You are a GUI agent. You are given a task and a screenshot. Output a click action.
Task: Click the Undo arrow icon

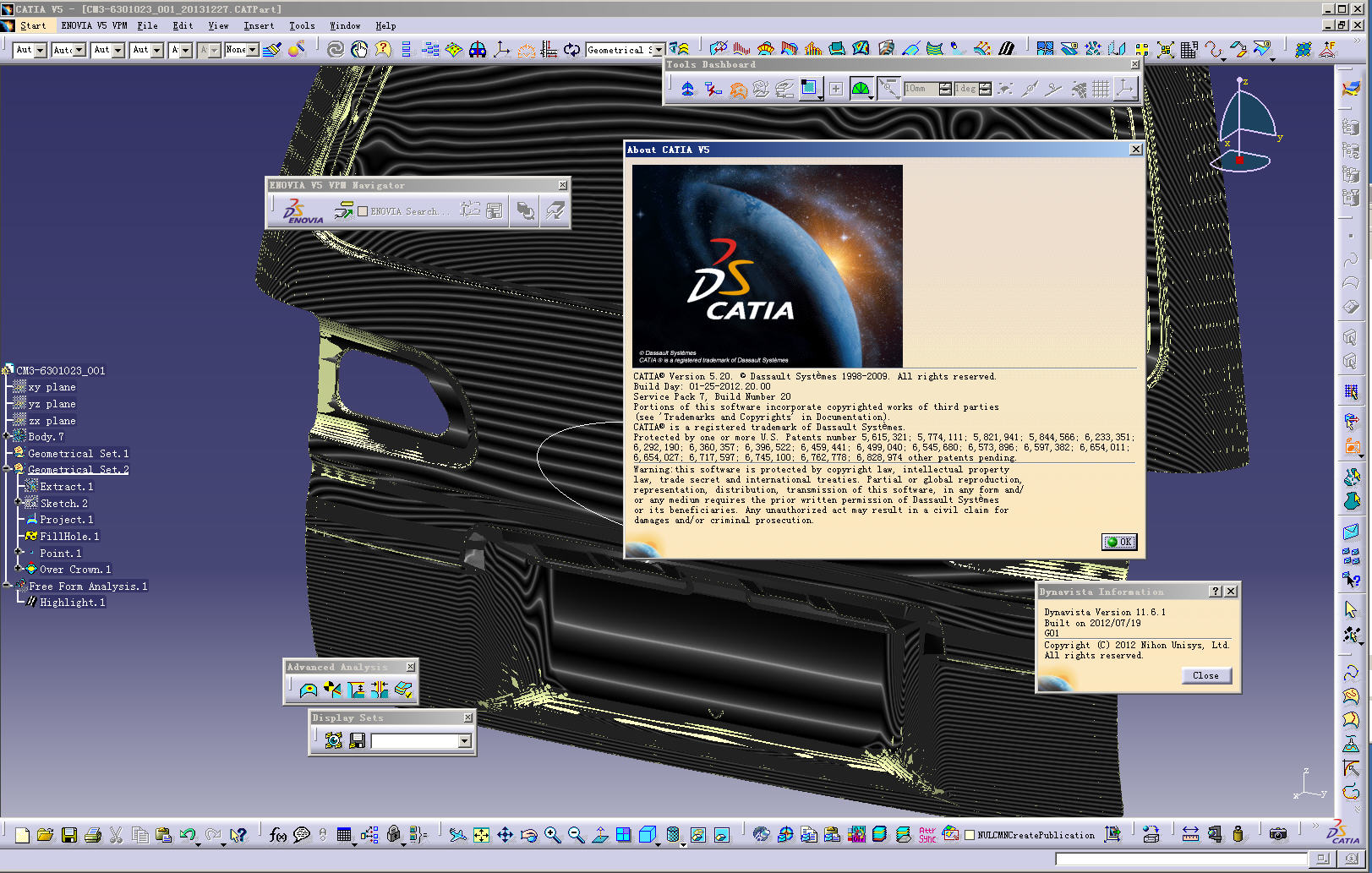[188, 835]
